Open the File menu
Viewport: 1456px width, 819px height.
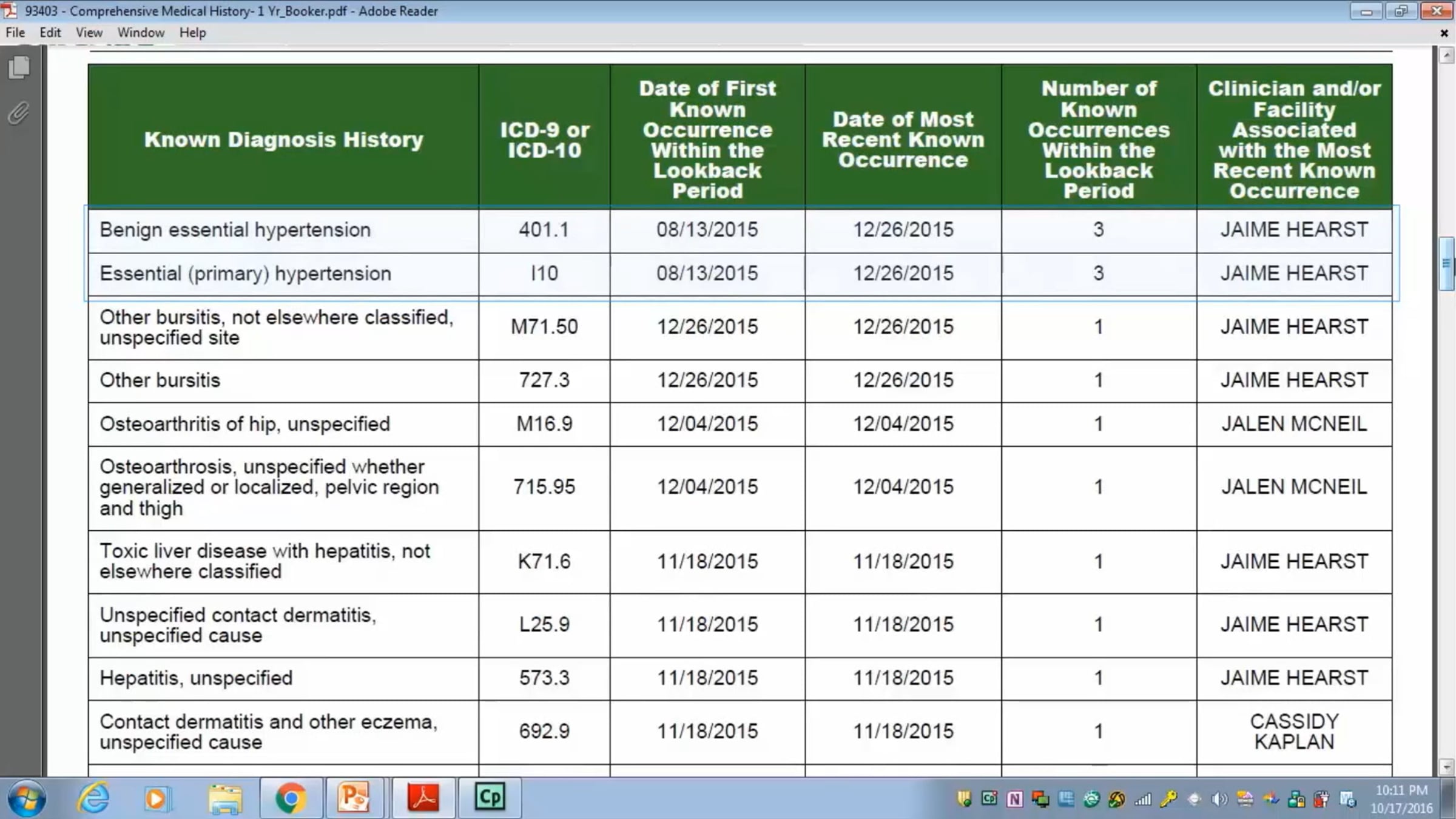coord(15,33)
